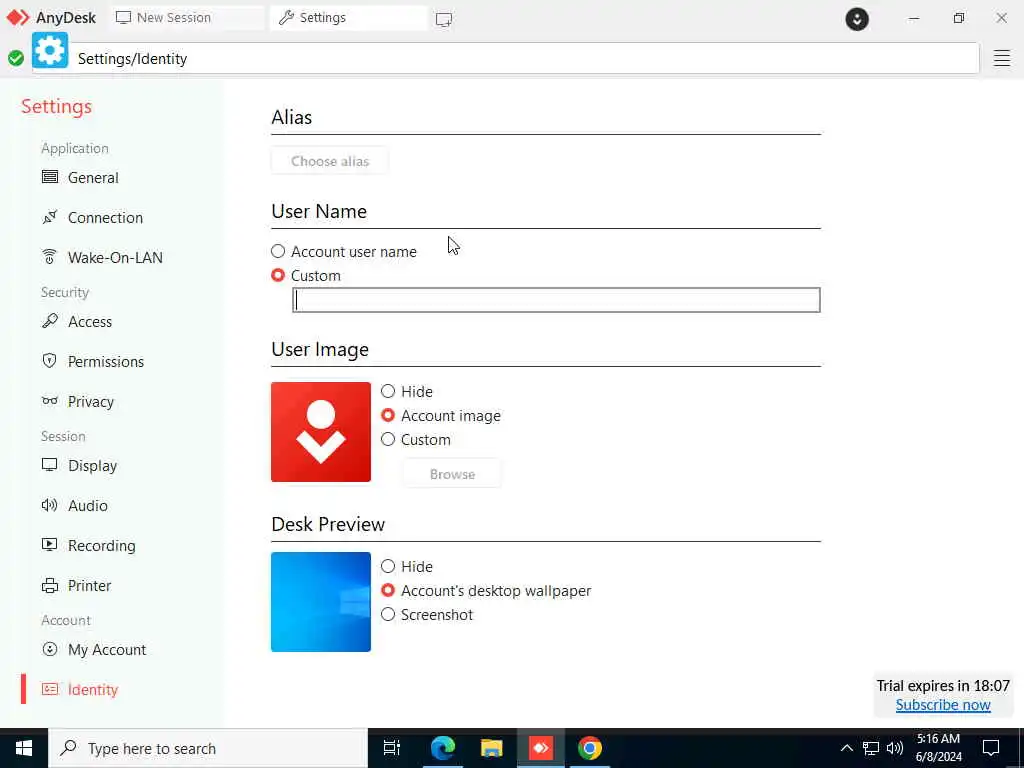The image size is (1024, 768).
Task: Open Permissions shield icon
Action: point(50,360)
